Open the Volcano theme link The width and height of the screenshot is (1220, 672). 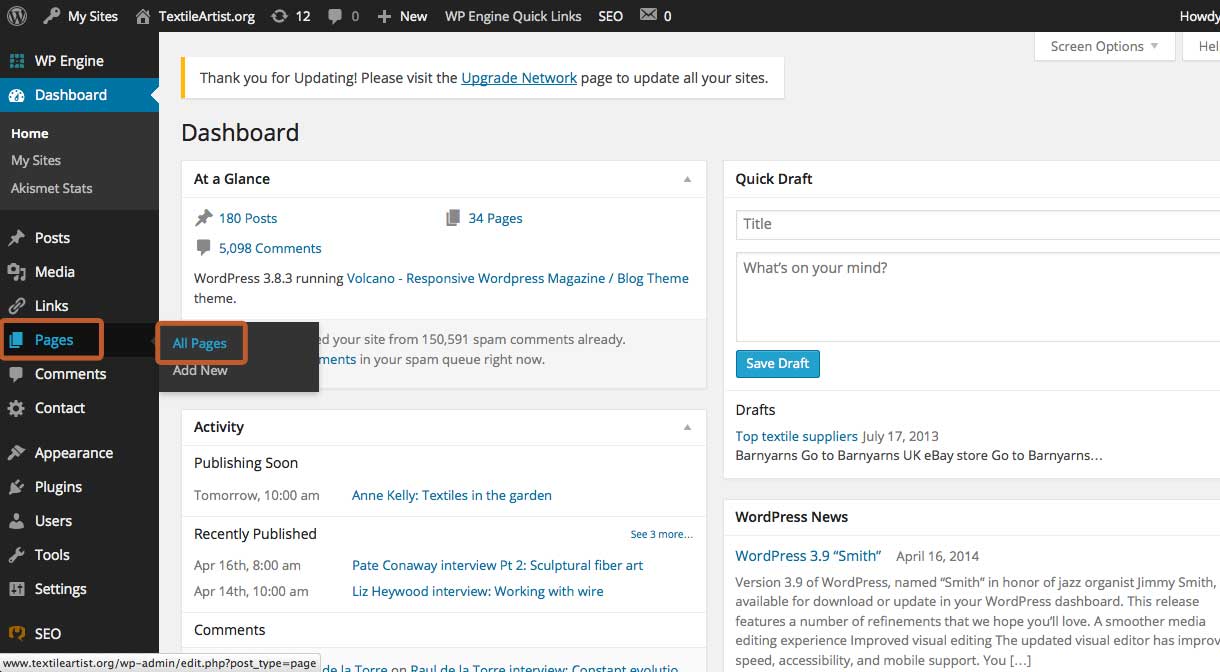click(518, 278)
